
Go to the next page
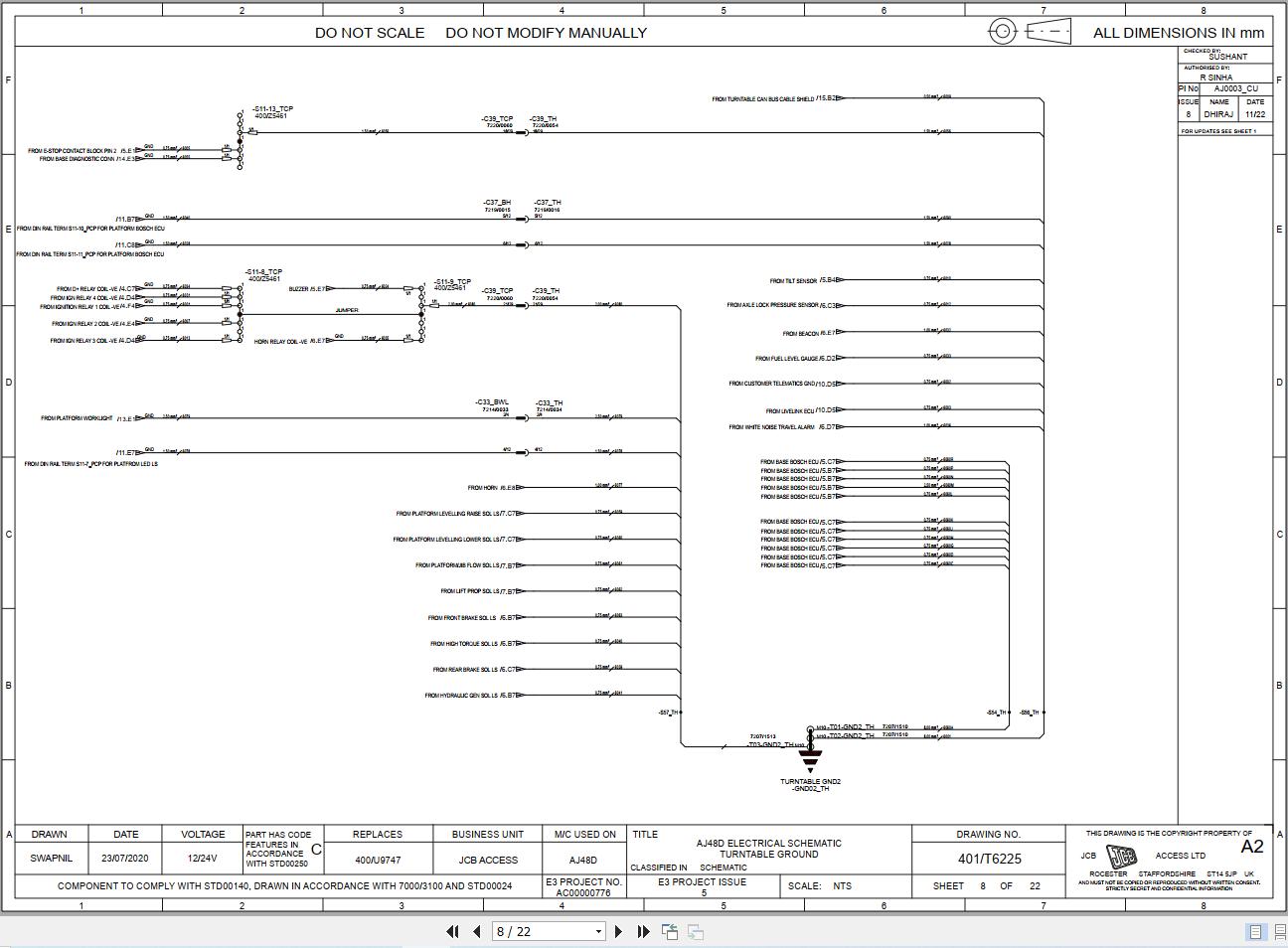618,931
